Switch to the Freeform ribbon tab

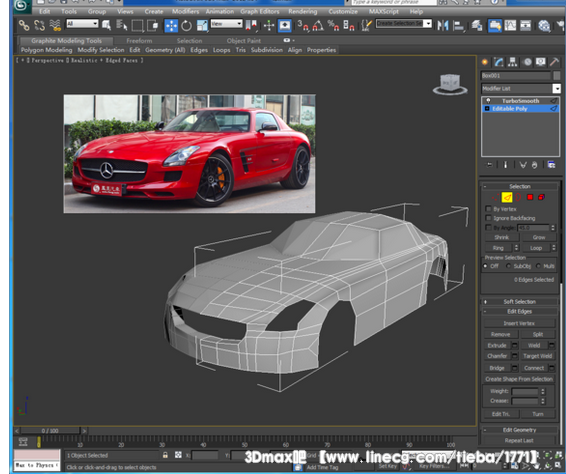tap(139, 40)
